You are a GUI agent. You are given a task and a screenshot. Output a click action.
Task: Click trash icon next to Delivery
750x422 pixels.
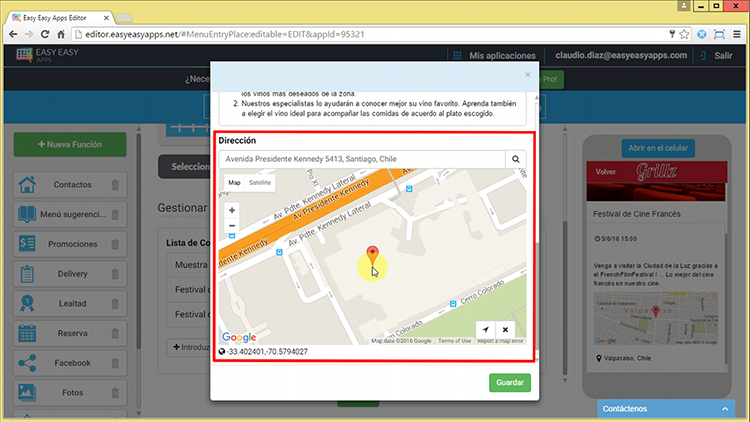[115, 273]
